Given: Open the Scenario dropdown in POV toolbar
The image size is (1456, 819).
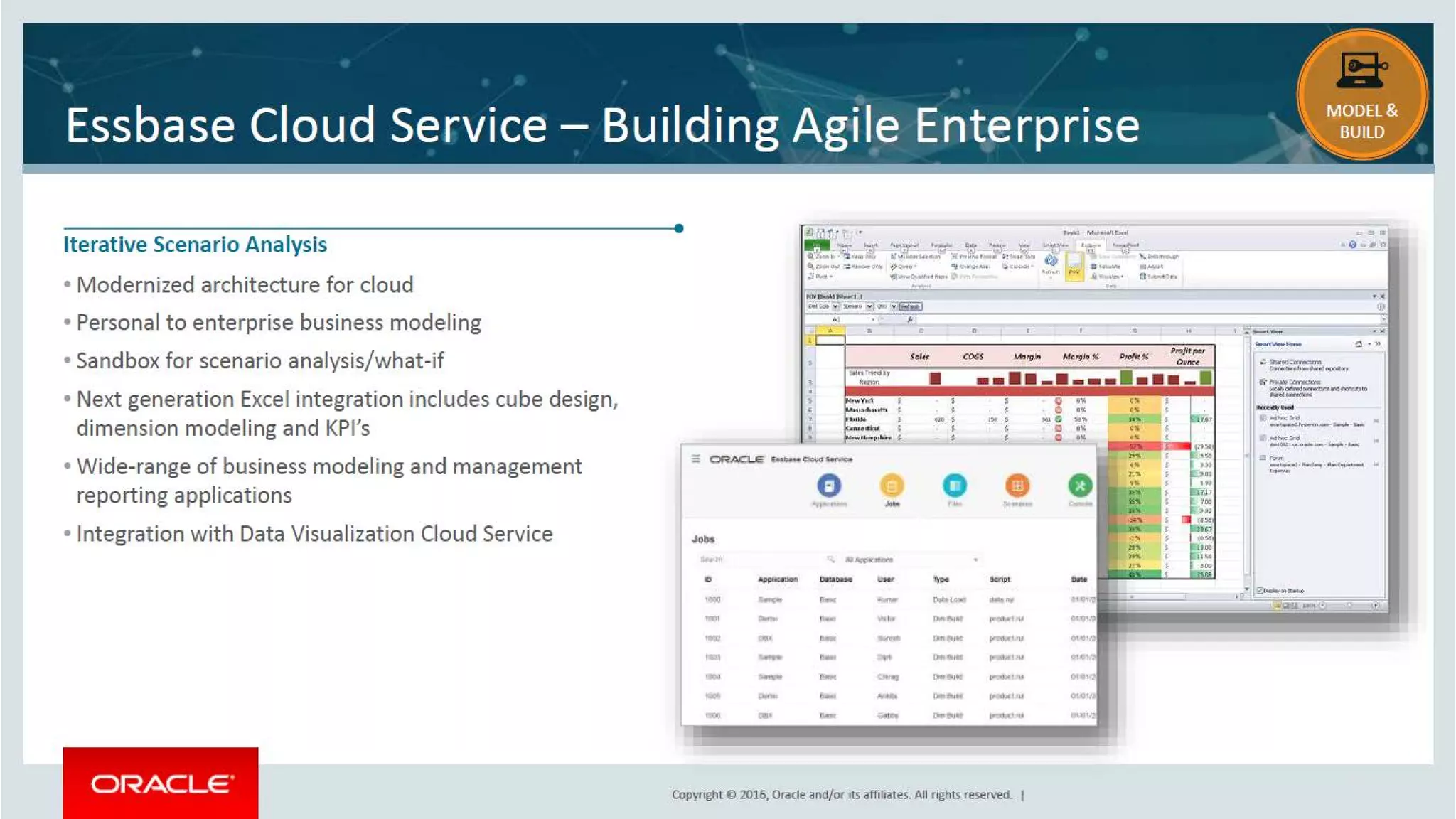Looking at the screenshot, I should (869, 306).
